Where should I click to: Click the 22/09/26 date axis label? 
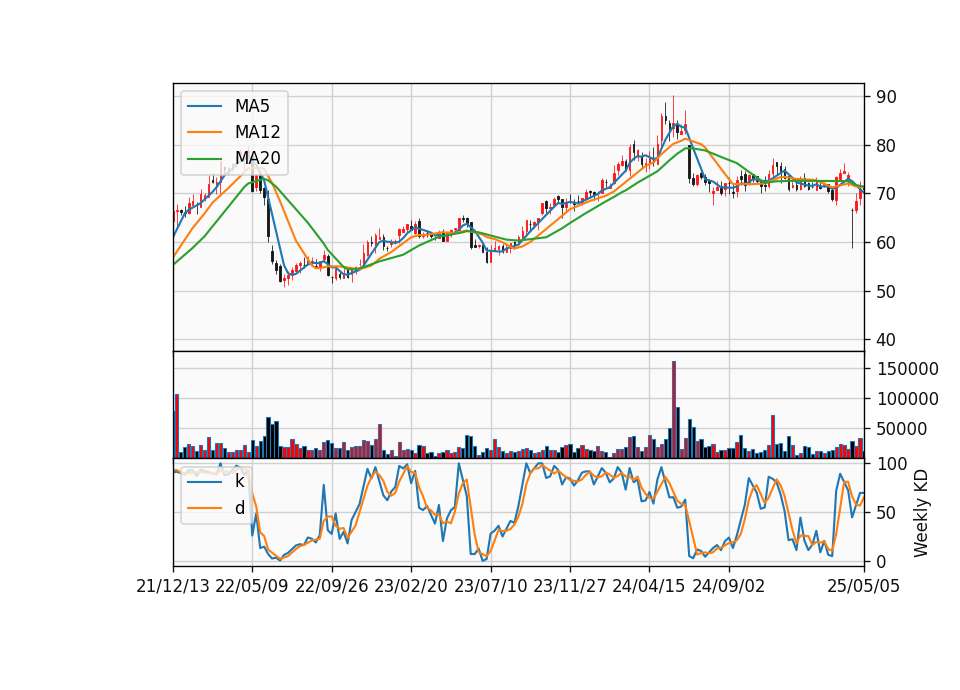(x=331, y=586)
